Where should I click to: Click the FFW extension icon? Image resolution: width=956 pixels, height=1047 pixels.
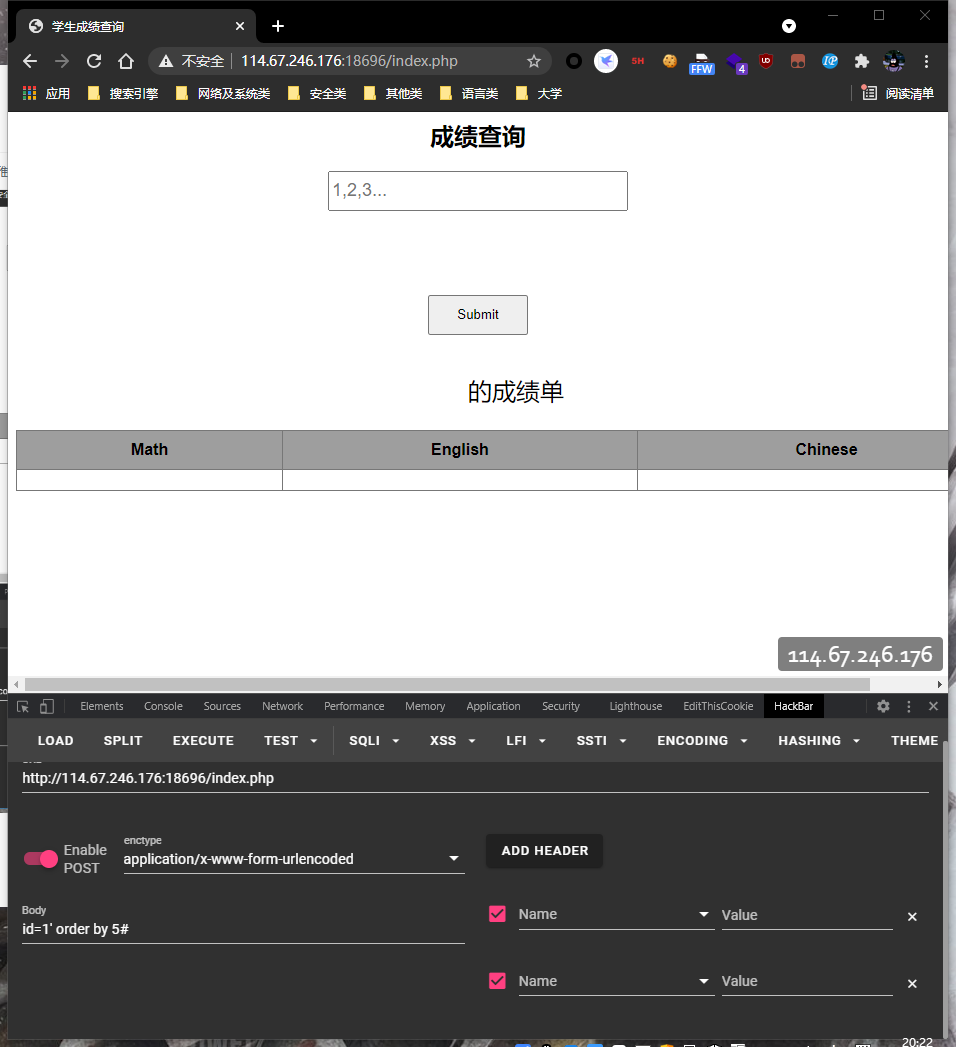(702, 63)
